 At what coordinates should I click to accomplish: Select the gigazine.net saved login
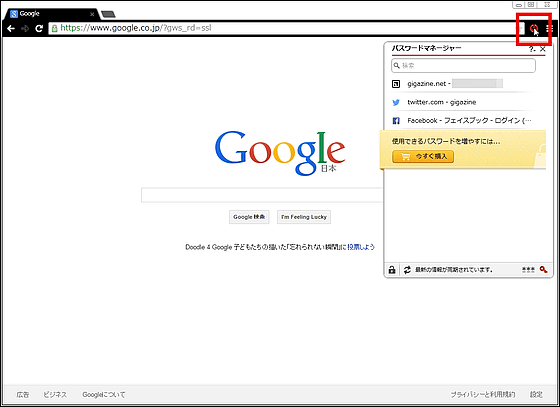point(463,84)
